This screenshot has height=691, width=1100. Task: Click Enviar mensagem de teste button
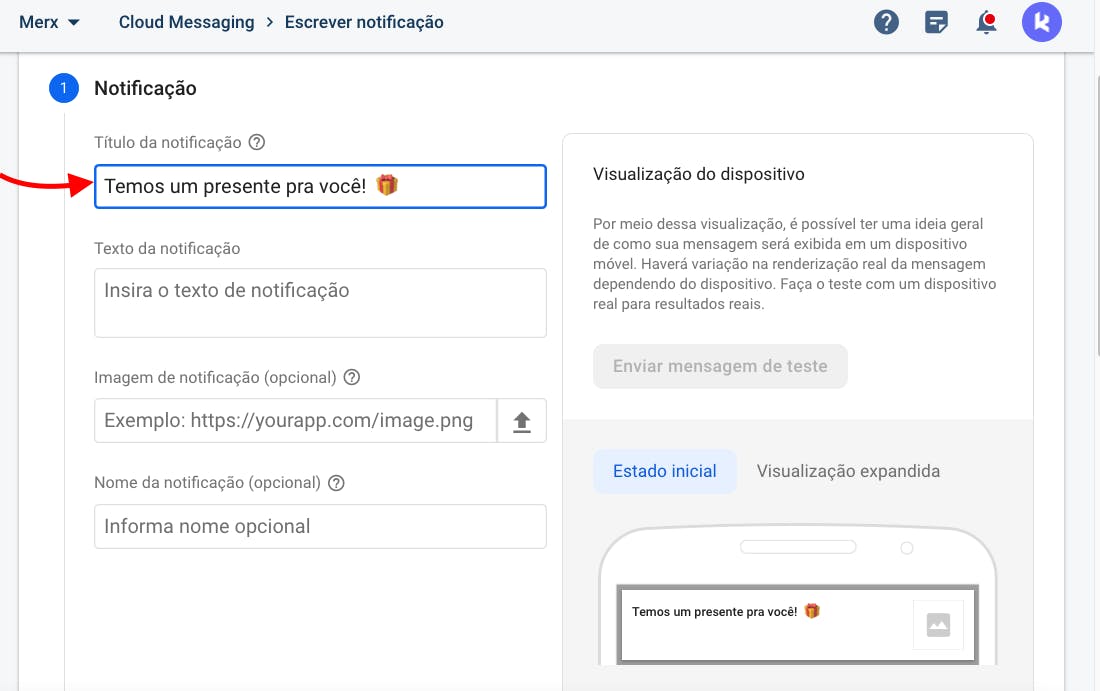tap(720, 366)
